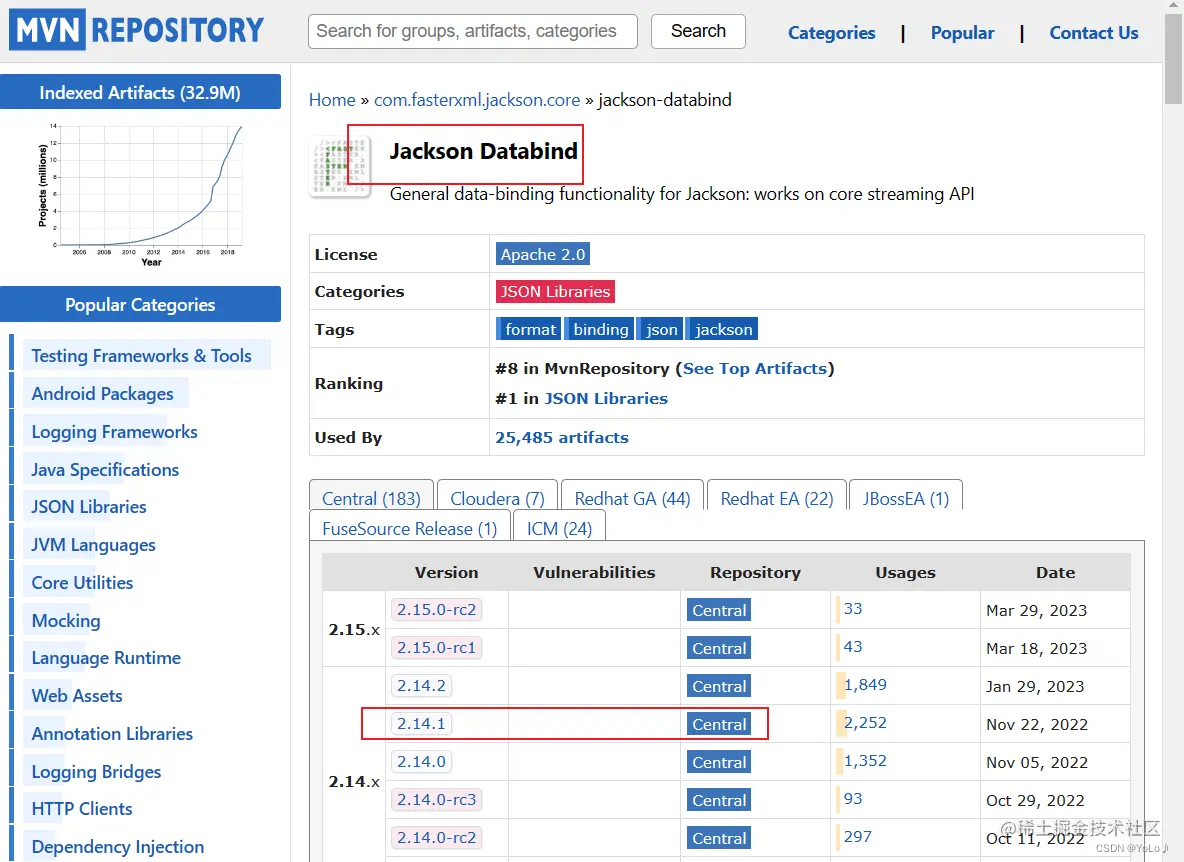This screenshot has width=1184, height=862.
Task: Open Mocking category
Action: (66, 620)
